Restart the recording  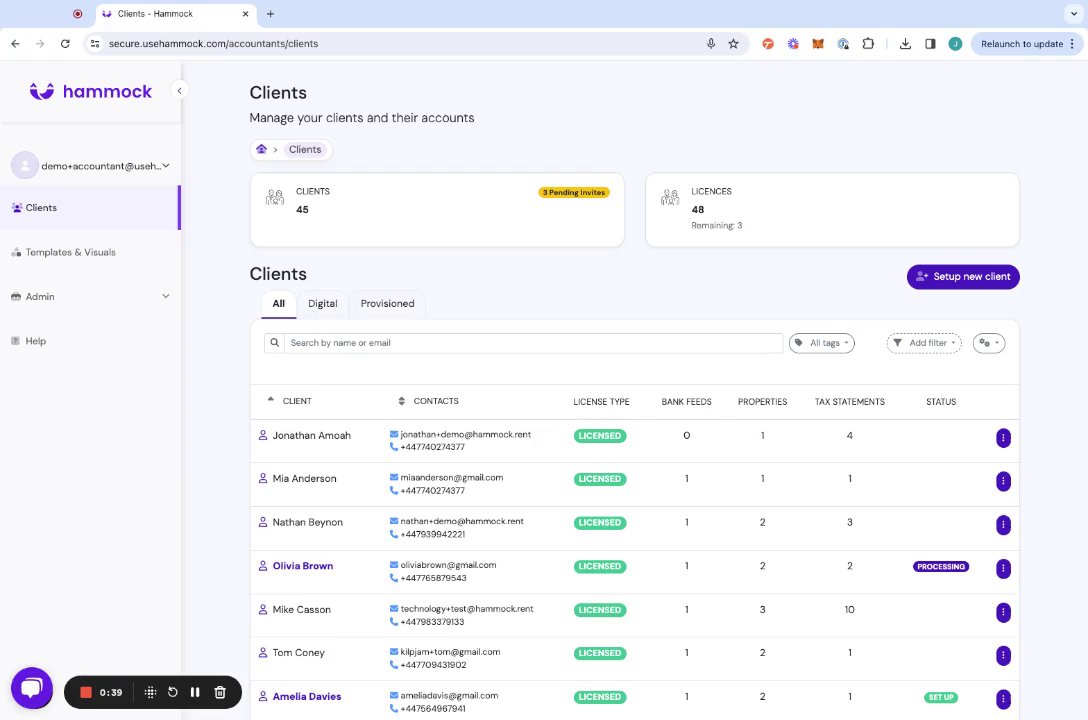point(173,692)
